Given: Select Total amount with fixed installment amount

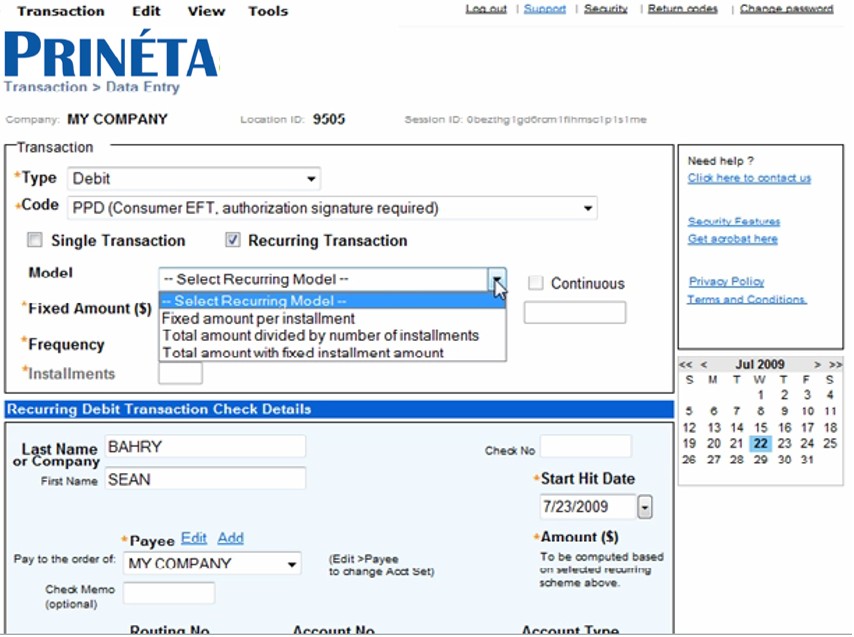Looking at the screenshot, I should click(x=332, y=353).
